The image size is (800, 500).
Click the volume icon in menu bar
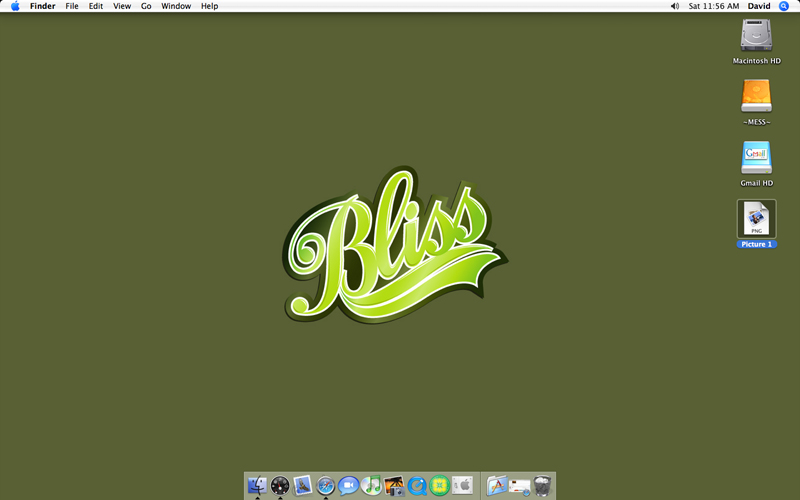674,6
